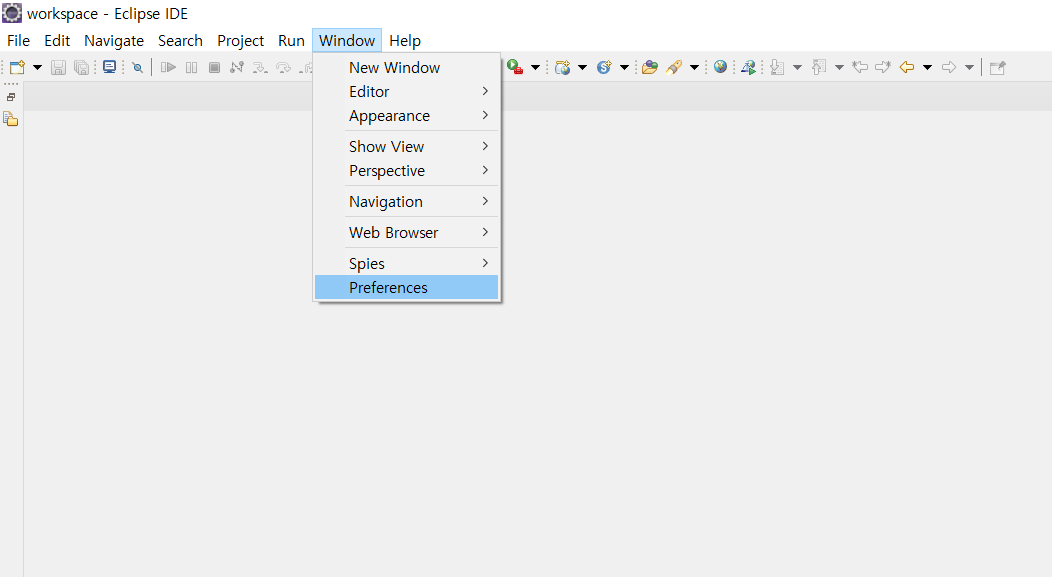Open the Next Annotation dropdown arrow

[x=797, y=67]
